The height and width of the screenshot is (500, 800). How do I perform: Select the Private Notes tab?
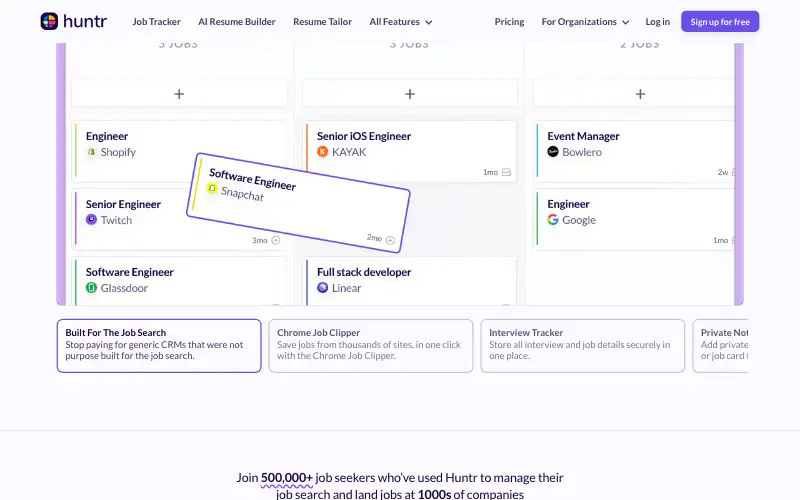[720, 346]
